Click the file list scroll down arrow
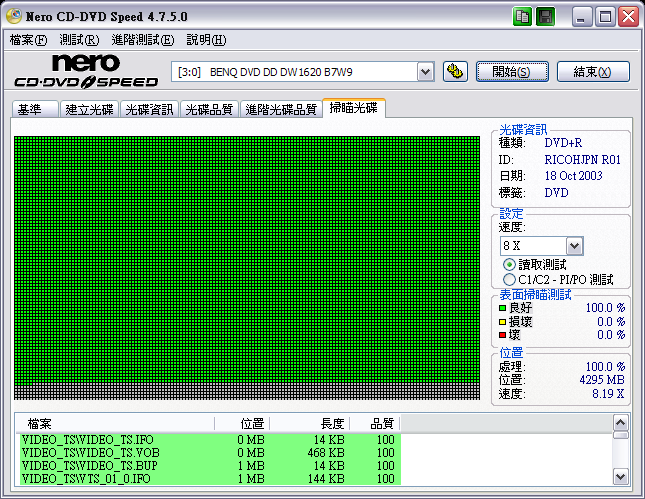 click(620, 477)
